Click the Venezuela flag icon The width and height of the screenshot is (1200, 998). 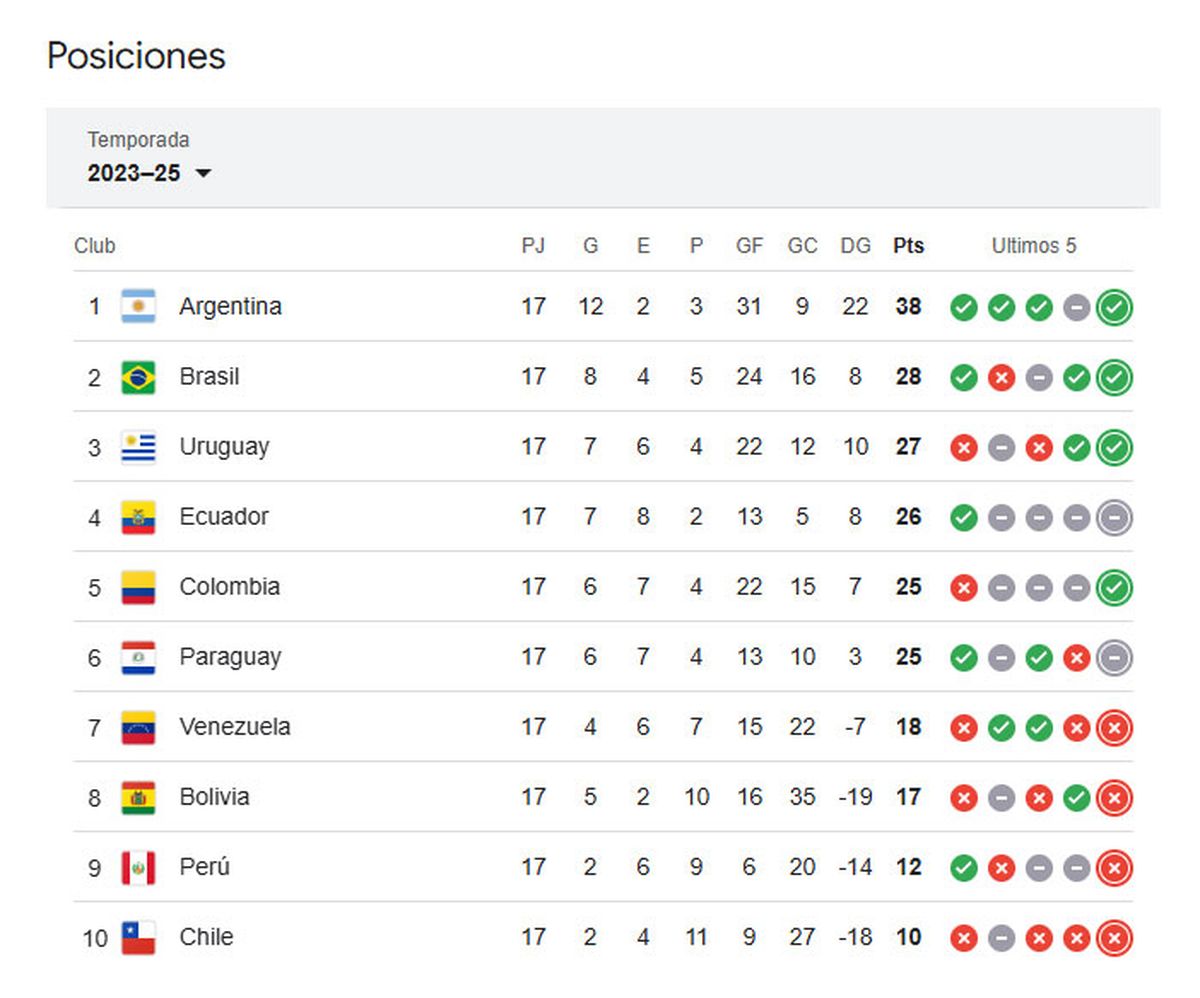tap(138, 727)
